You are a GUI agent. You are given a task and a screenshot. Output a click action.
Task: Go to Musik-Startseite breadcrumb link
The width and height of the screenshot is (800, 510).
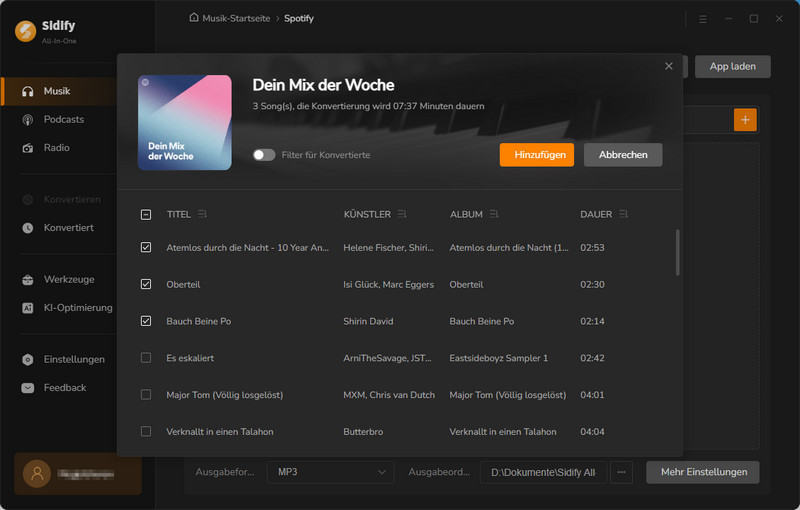click(236, 18)
